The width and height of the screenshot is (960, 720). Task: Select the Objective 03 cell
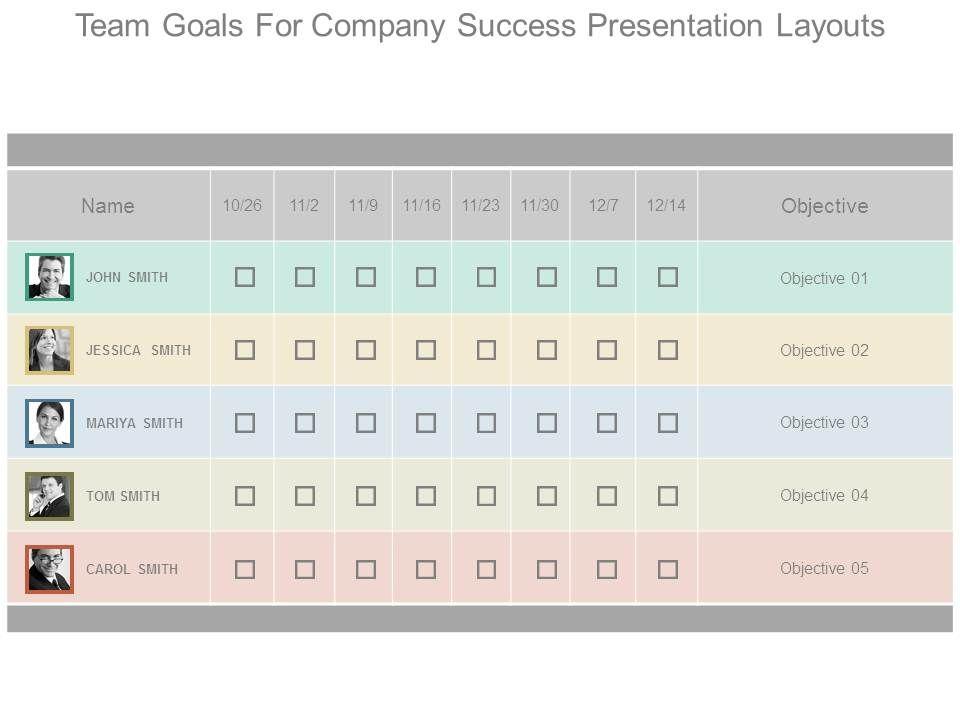pyautogui.click(x=824, y=422)
